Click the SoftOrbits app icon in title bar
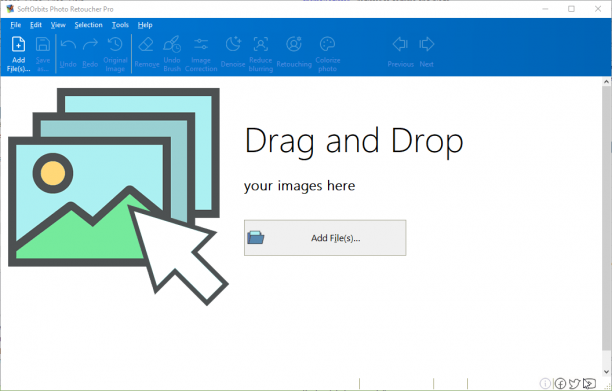 point(10,9)
